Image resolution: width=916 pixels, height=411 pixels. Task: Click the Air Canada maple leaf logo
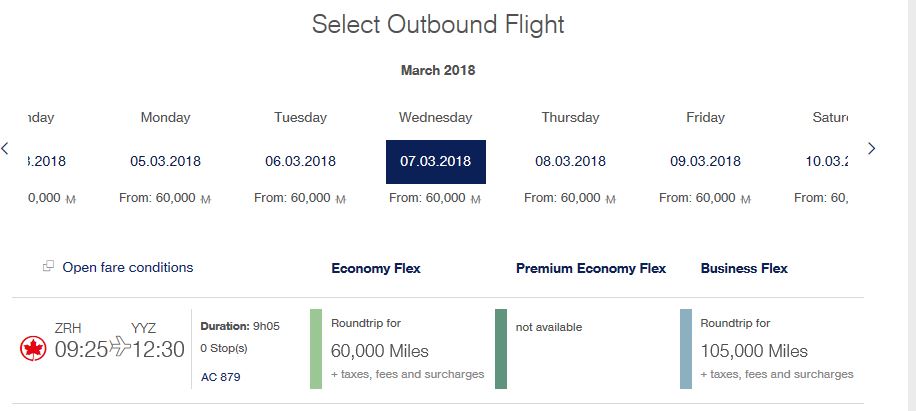point(33,348)
